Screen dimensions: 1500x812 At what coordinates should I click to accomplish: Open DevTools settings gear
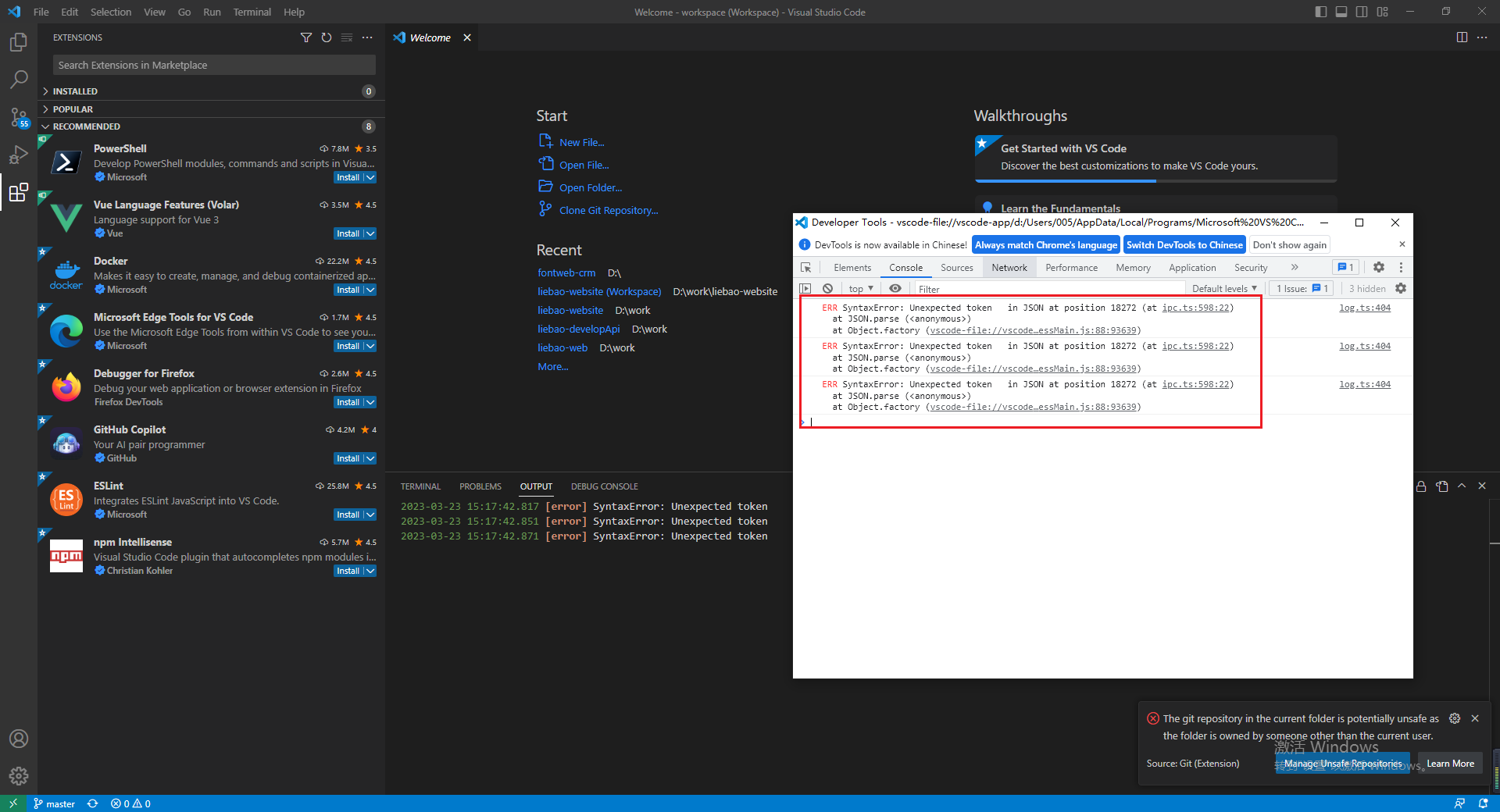pos(1378,267)
